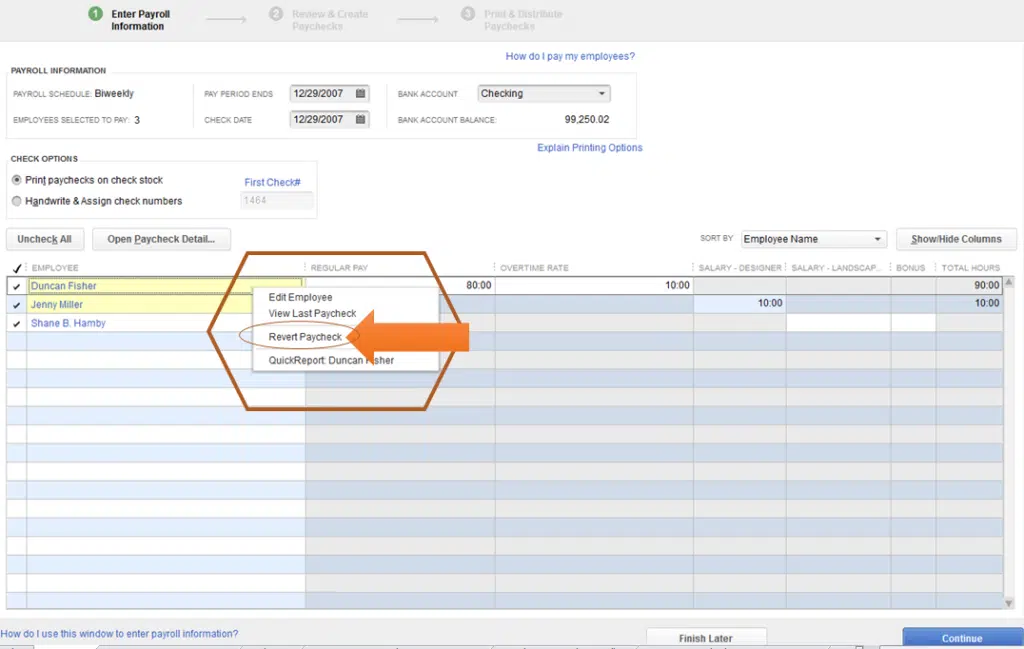Click the Open Paycheck Detail button
Viewport: 1024px width, 649px height.
[x=161, y=239]
